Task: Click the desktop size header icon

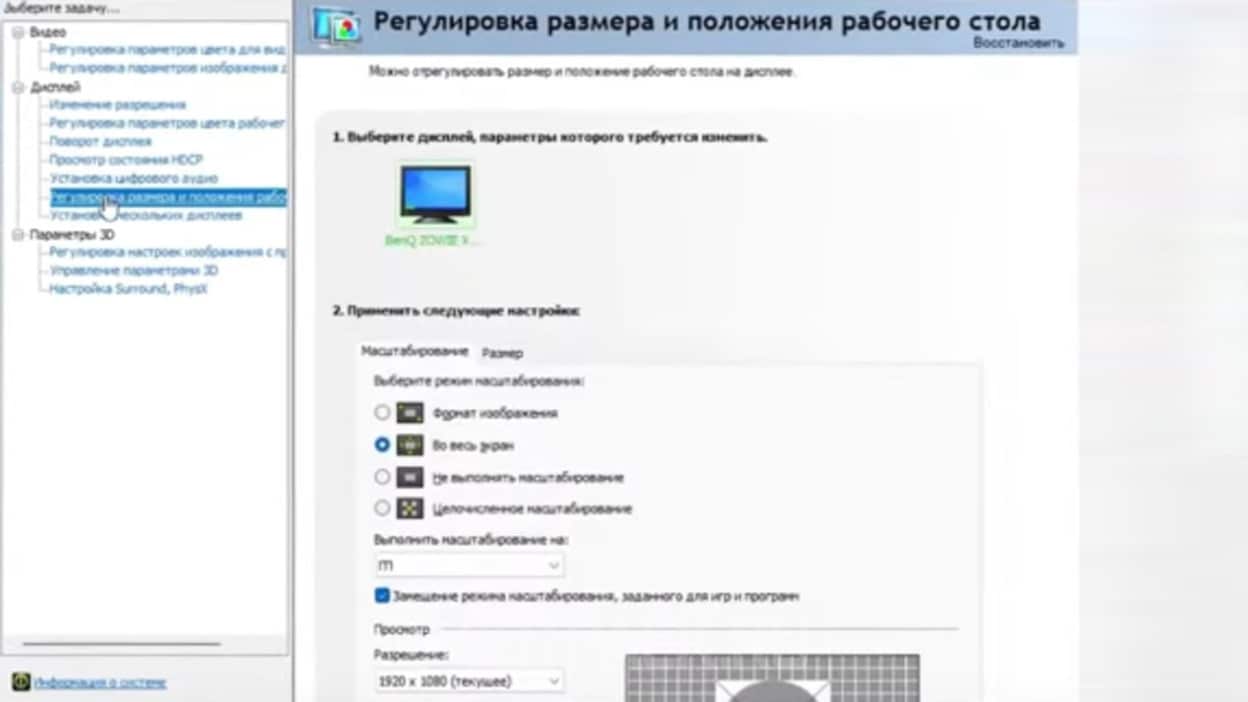Action: click(336, 26)
